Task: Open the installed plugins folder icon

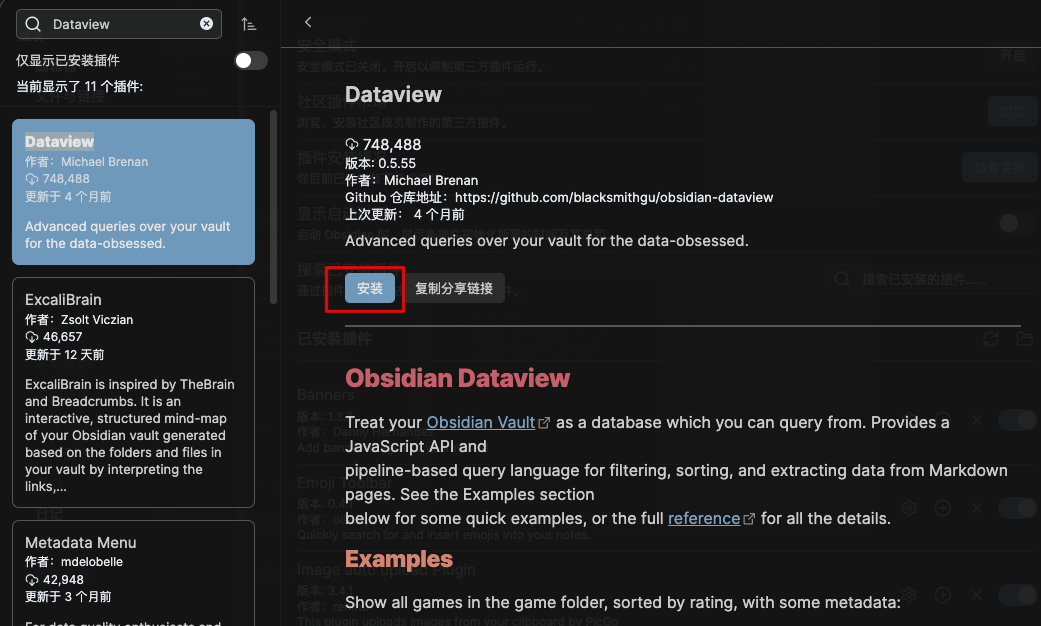Action: pyautogui.click(x=1025, y=340)
